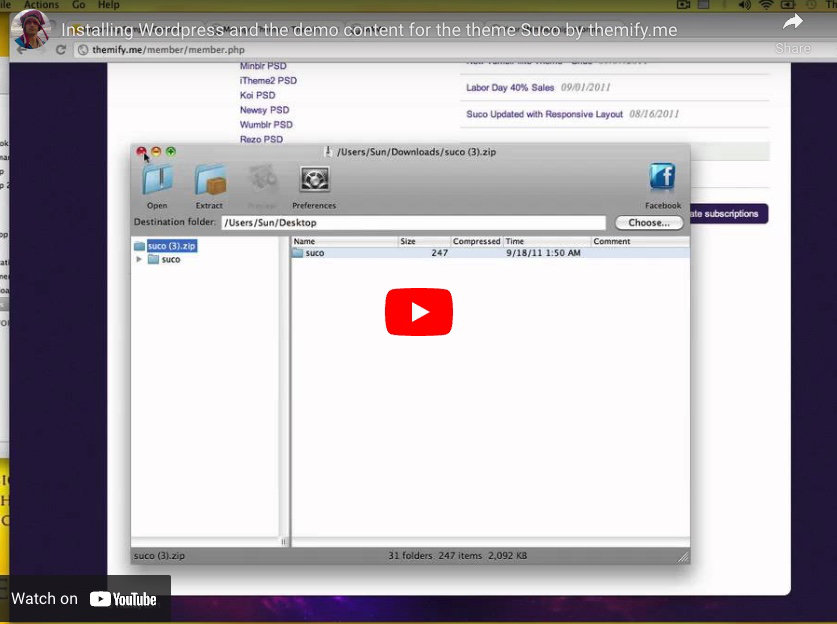Screen dimensions: 837x624
Task: Open the Help menu
Action: pos(108,5)
